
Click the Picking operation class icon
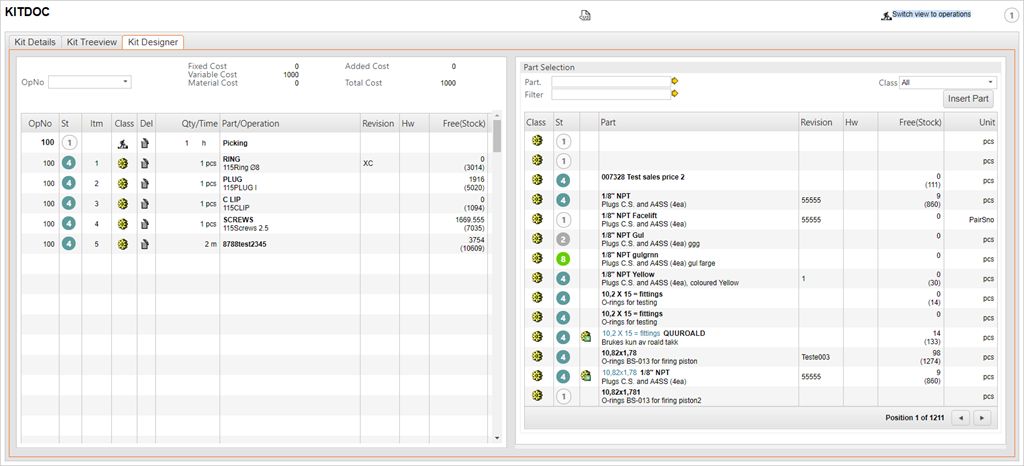pos(123,143)
